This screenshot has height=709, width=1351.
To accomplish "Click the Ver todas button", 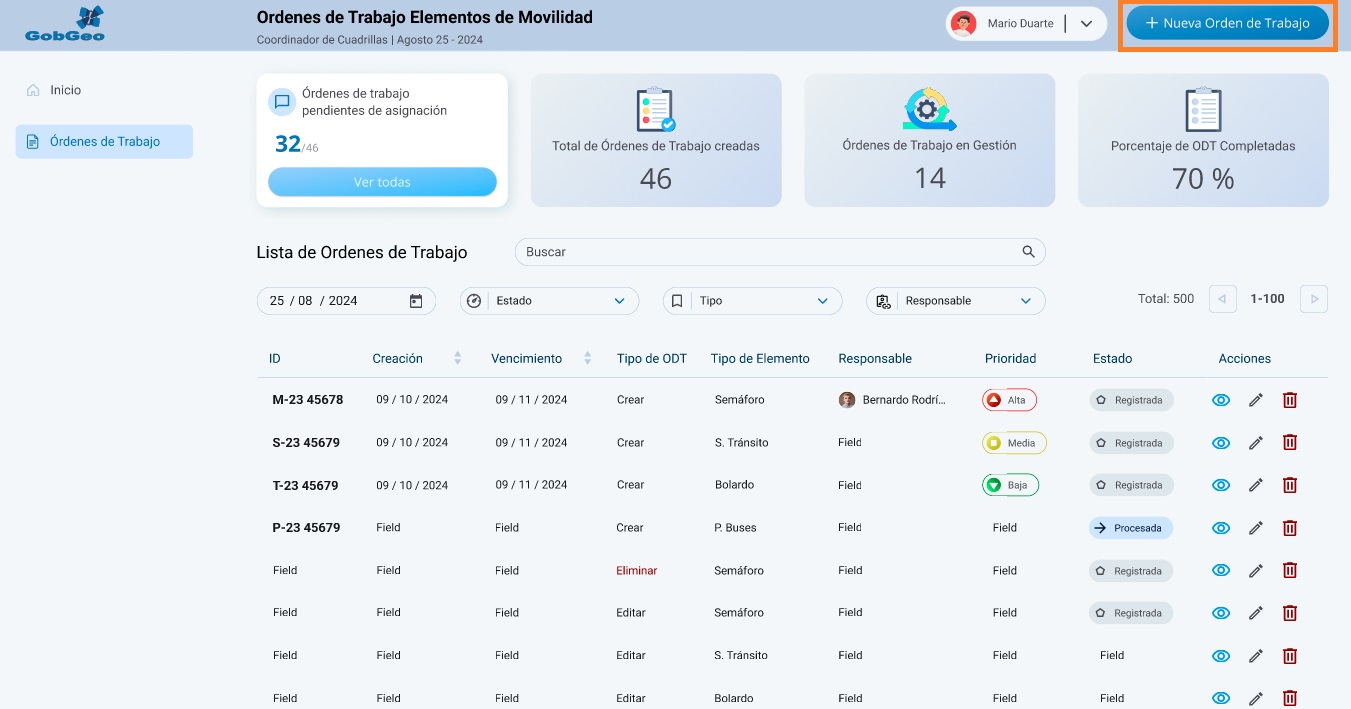I will [382, 182].
